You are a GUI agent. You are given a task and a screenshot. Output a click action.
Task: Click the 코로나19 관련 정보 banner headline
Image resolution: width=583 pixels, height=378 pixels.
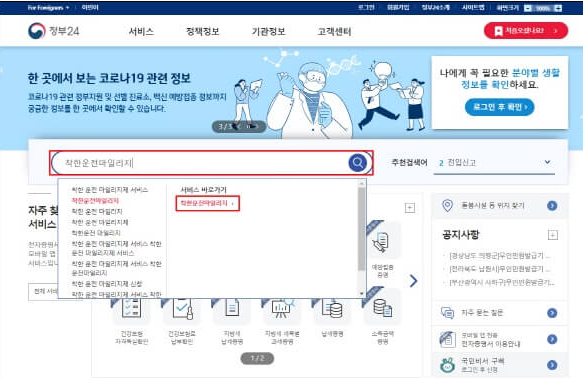click(109, 78)
